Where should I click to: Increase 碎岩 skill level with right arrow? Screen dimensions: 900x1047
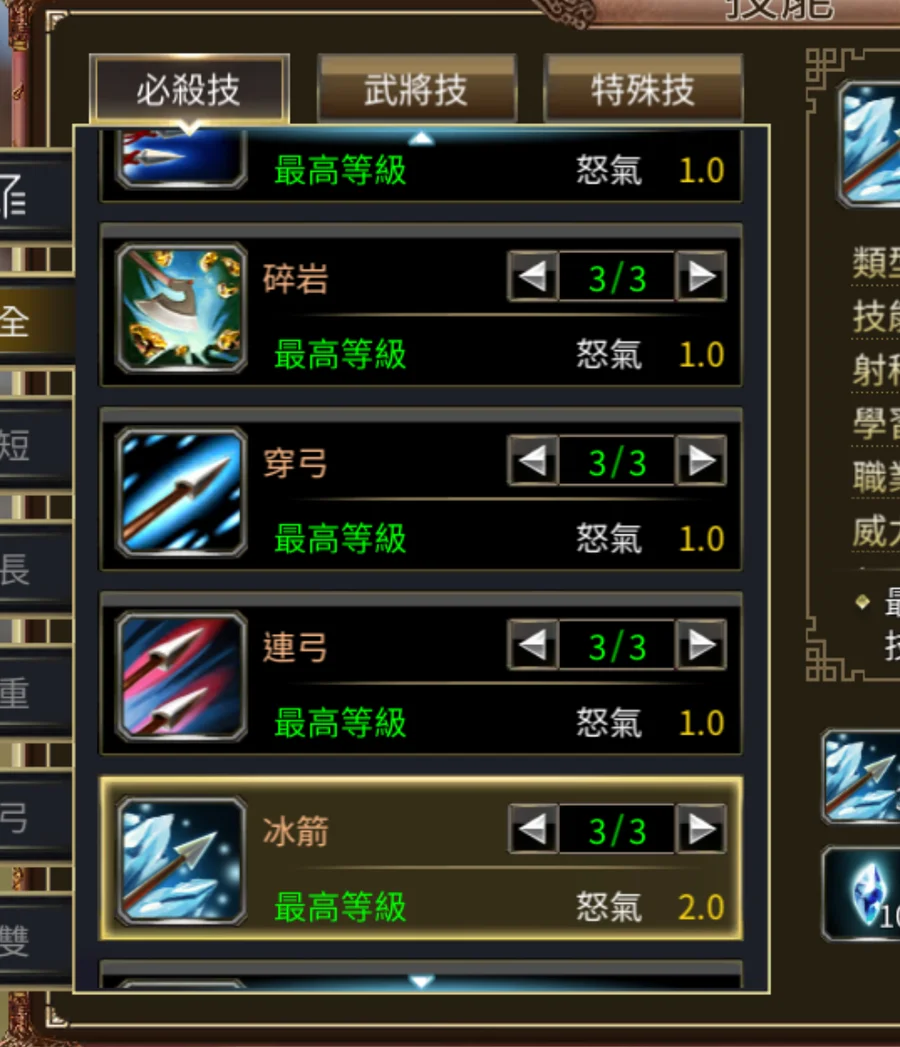pos(701,276)
